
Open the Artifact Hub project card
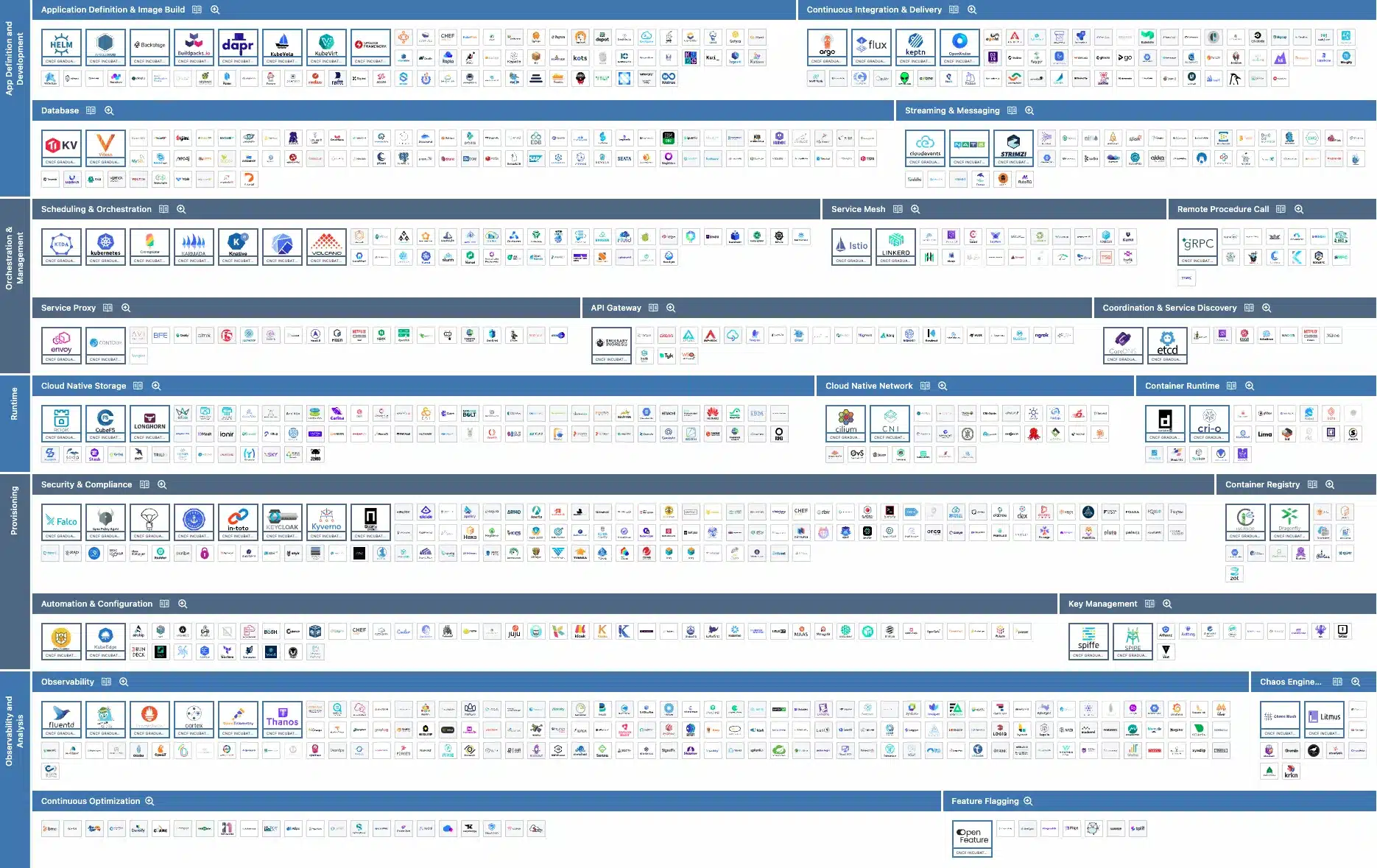(x=105, y=47)
